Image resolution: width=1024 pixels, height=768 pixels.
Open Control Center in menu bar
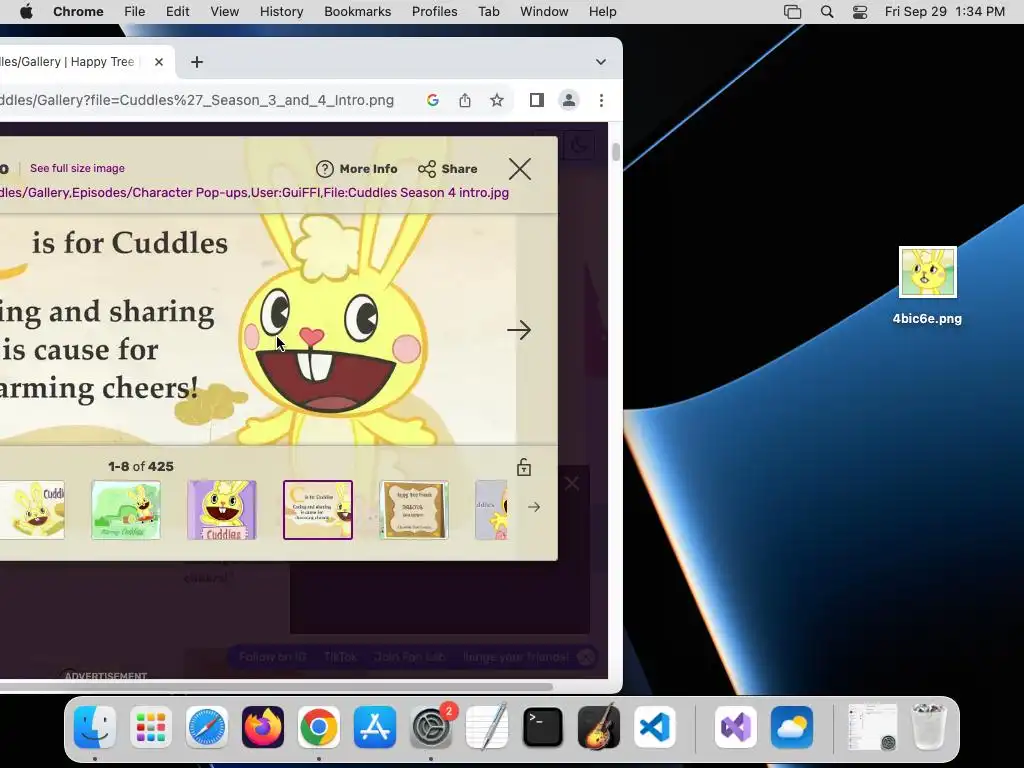tap(860, 12)
